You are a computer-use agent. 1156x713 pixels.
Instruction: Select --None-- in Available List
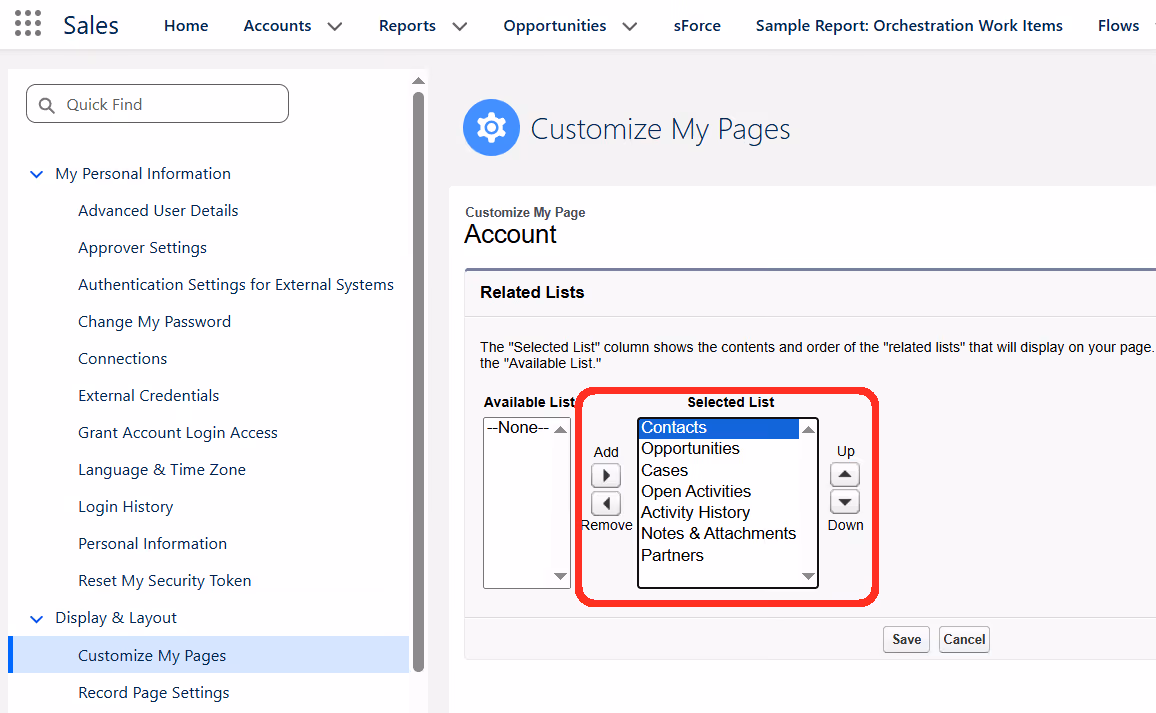tap(518, 428)
